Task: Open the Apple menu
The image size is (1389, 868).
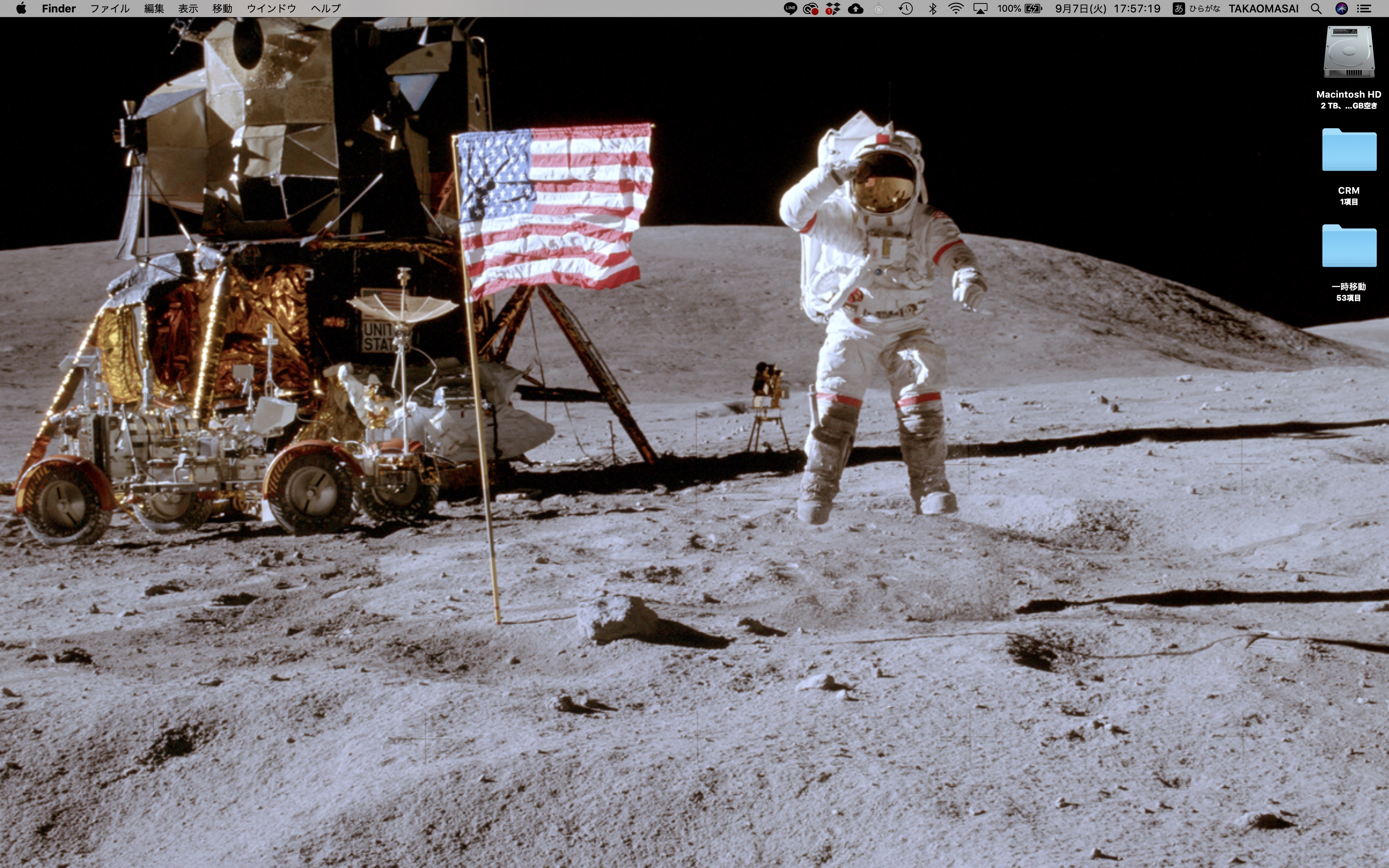Action: point(21,8)
